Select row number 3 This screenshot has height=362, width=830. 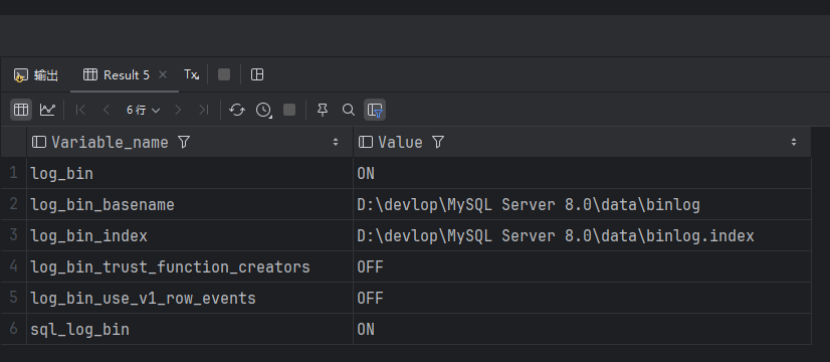pyautogui.click(x=13, y=236)
